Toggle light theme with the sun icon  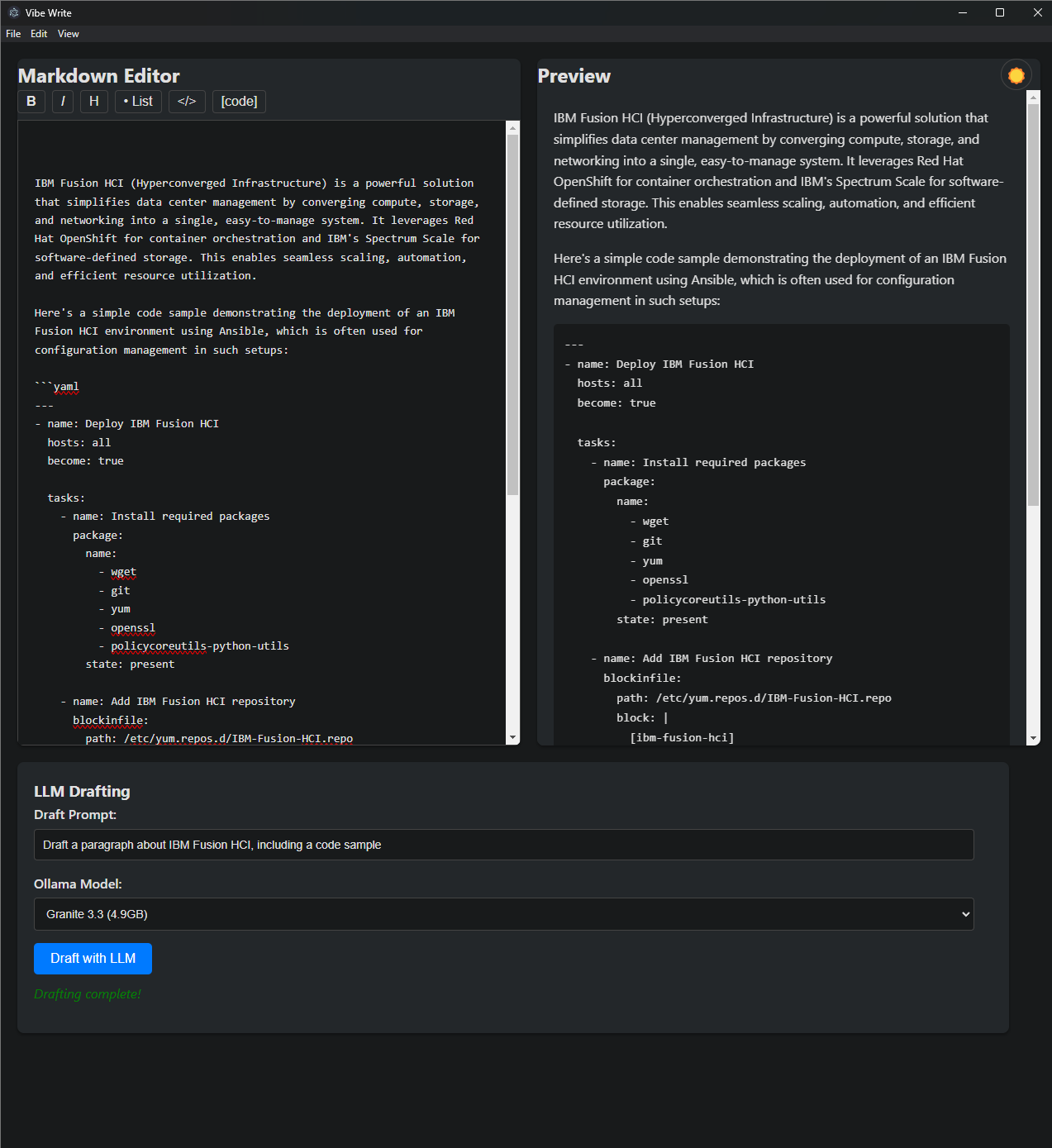click(x=1016, y=75)
